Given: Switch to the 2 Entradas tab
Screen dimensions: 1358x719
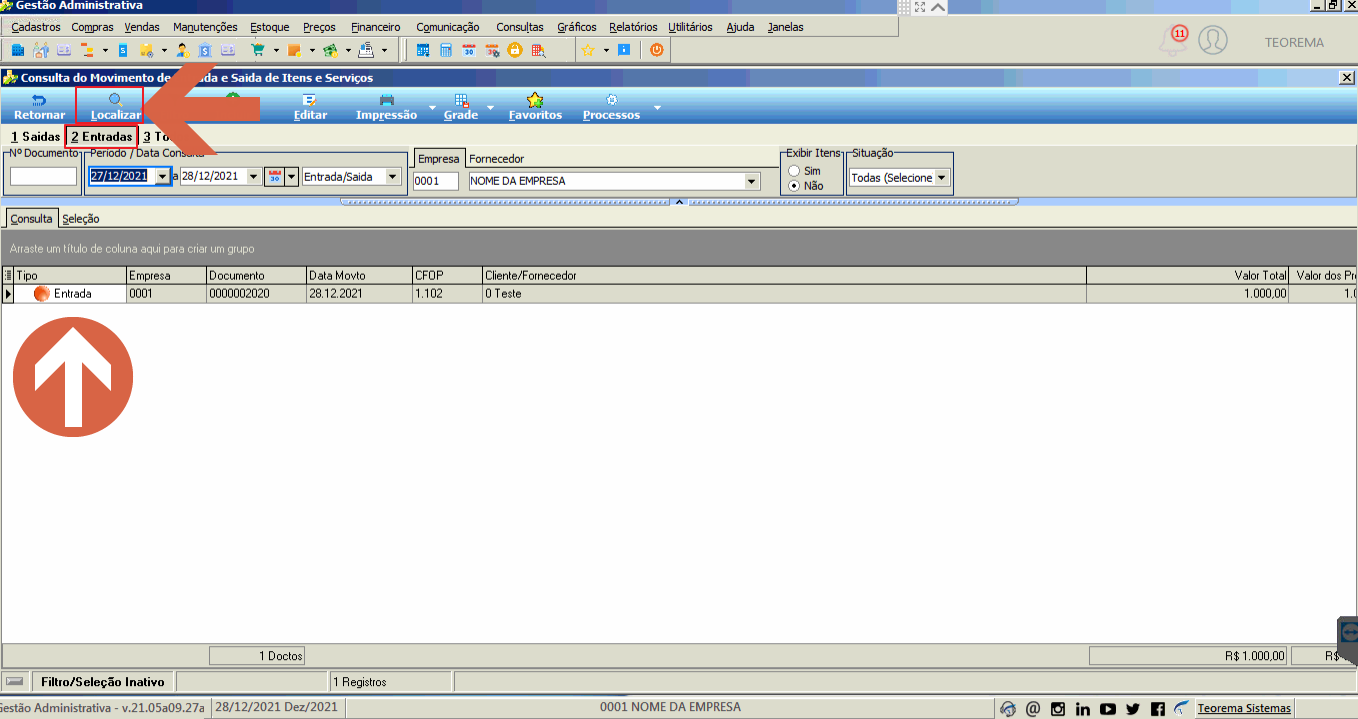Looking at the screenshot, I should coord(101,136).
